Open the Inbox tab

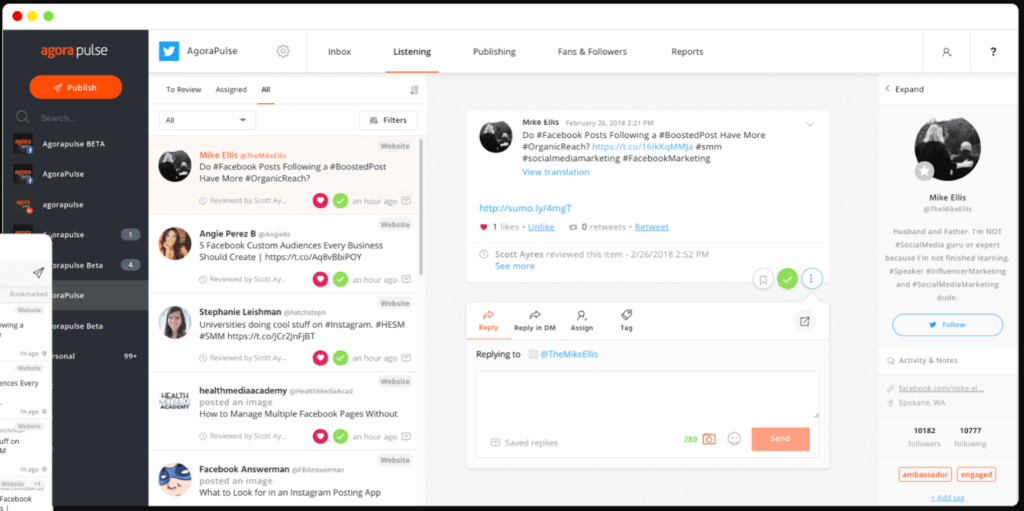340,52
